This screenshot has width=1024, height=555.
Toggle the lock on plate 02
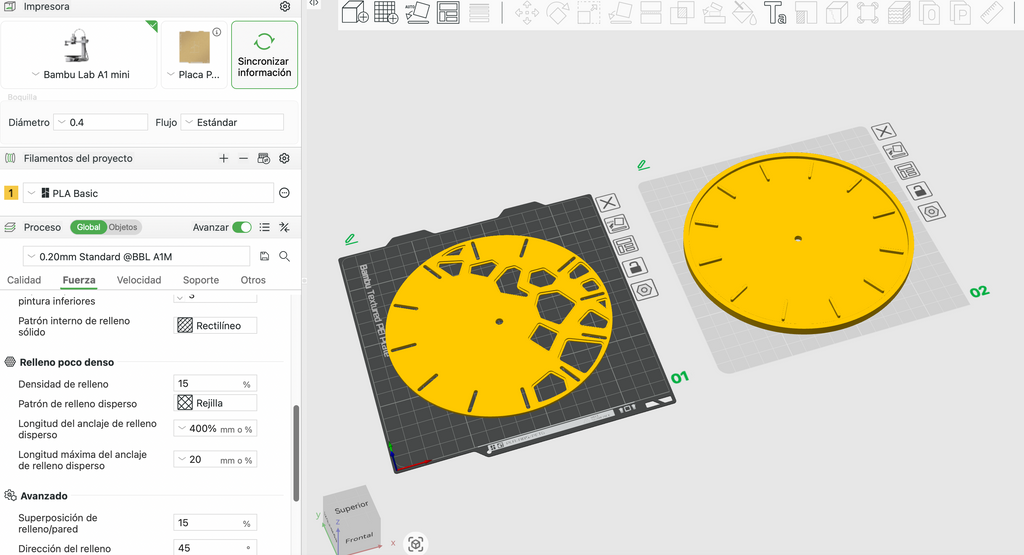(x=920, y=191)
